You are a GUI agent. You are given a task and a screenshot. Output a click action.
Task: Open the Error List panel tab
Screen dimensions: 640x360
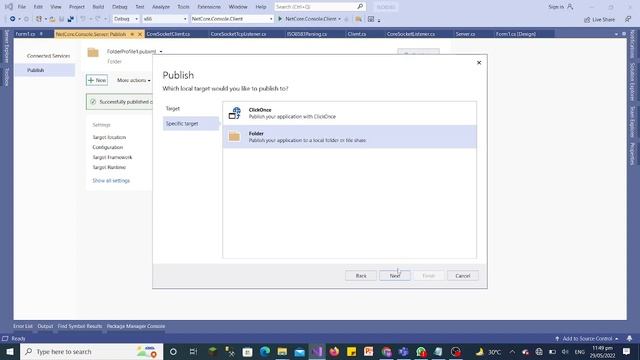(x=23, y=326)
